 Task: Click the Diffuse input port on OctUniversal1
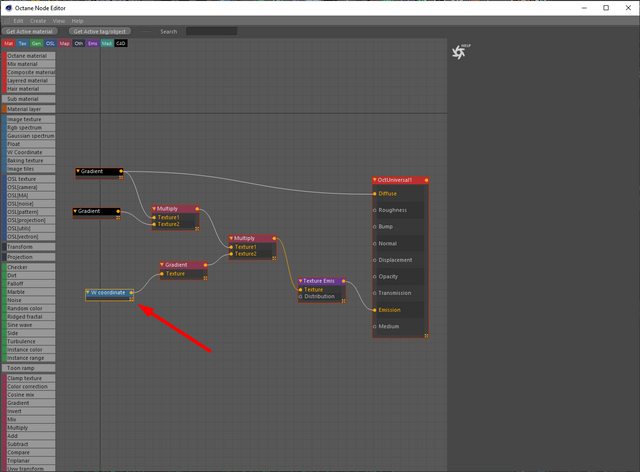375,194
